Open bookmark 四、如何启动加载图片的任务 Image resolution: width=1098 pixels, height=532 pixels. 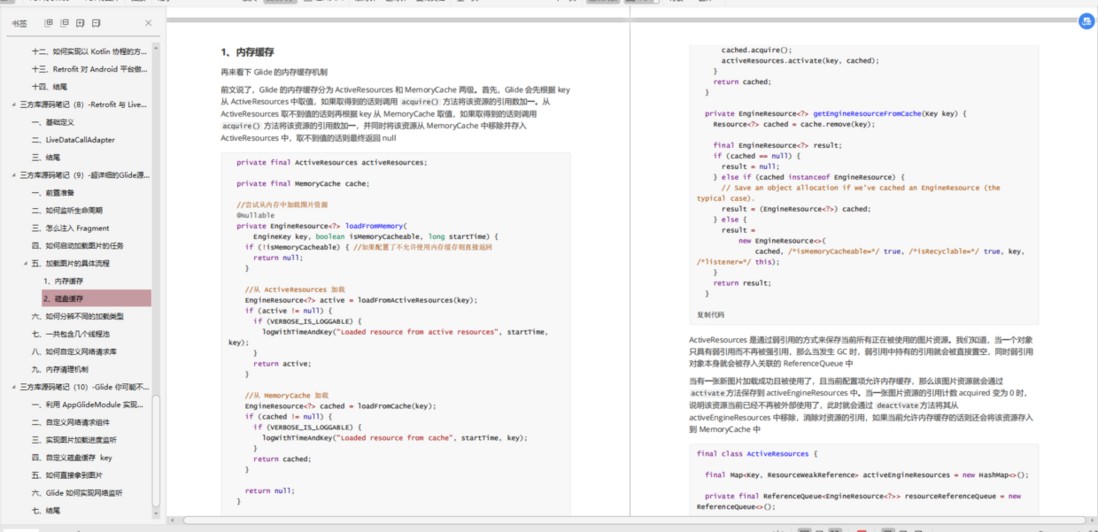click(76, 246)
